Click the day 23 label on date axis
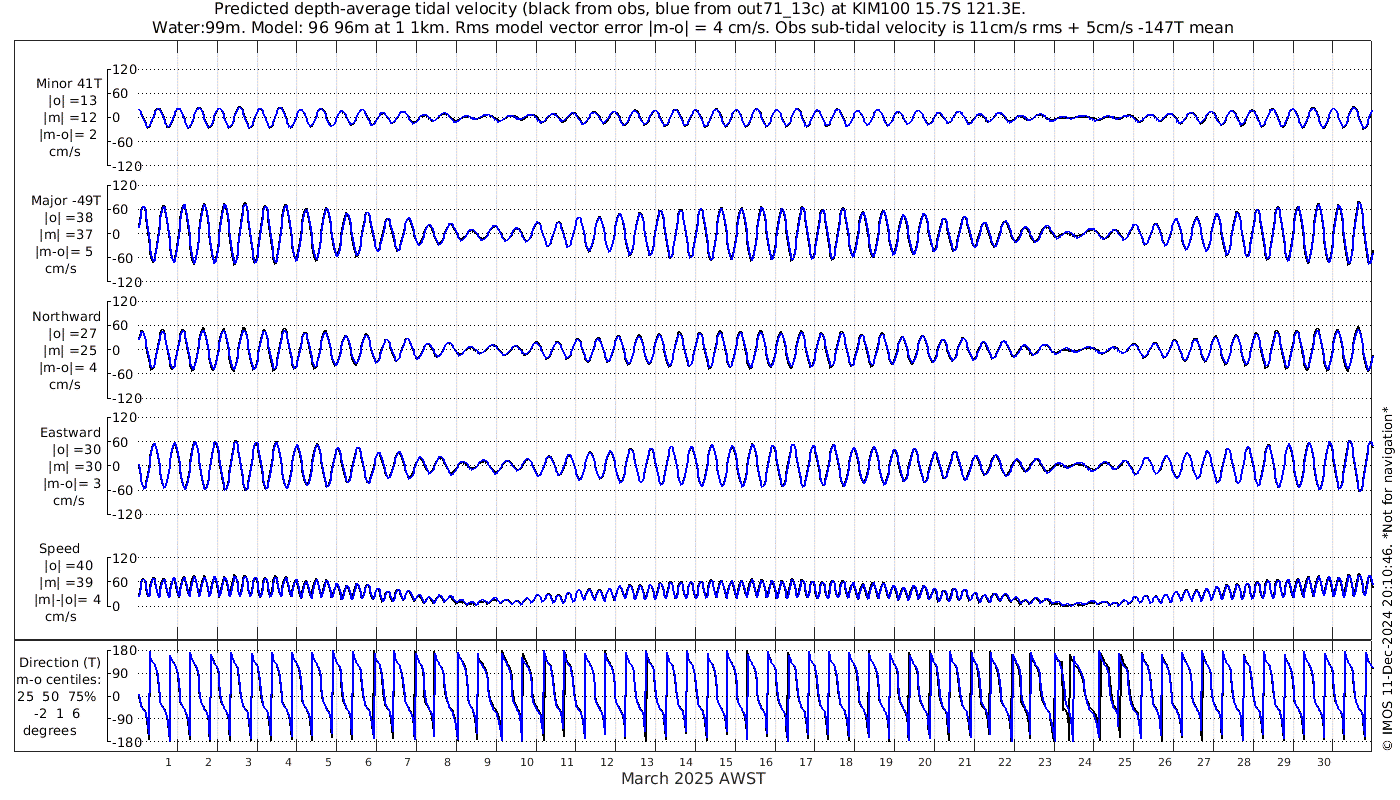 pyautogui.click(x=1045, y=762)
